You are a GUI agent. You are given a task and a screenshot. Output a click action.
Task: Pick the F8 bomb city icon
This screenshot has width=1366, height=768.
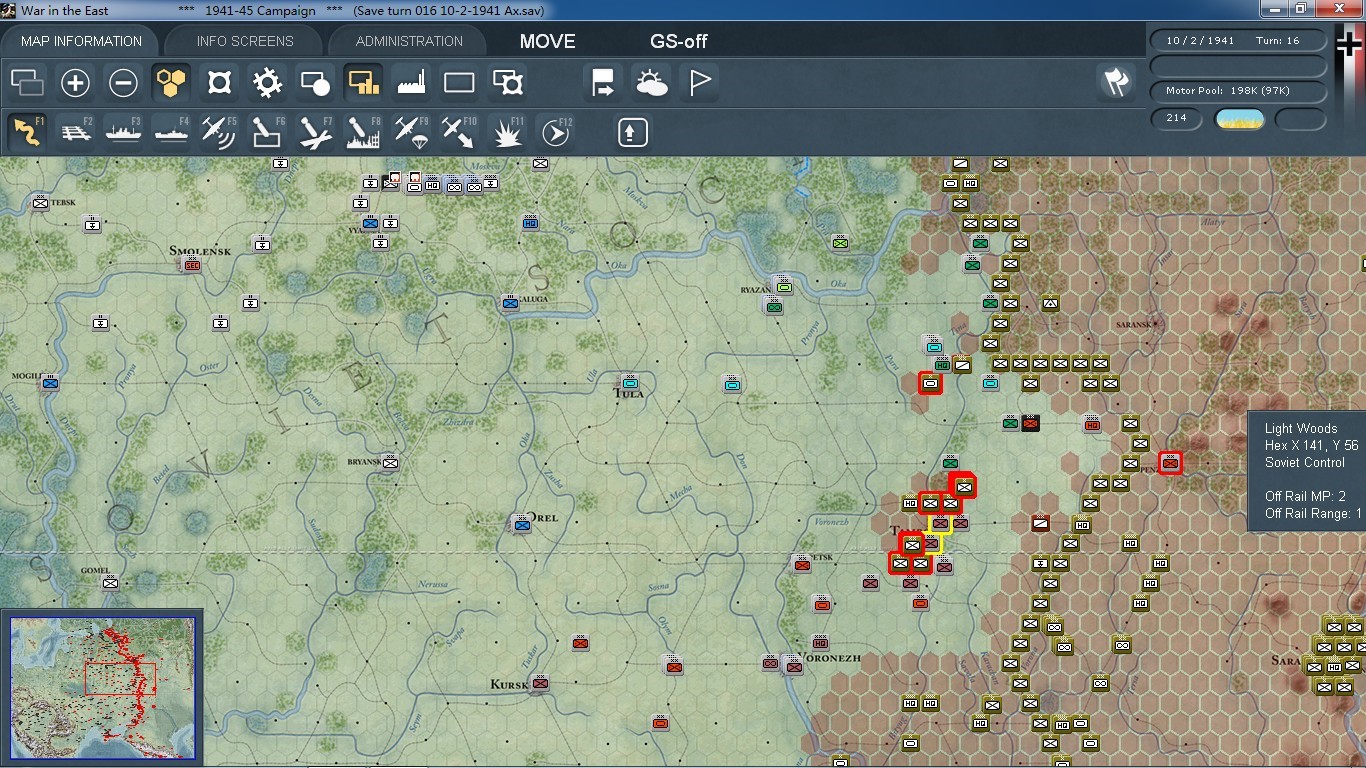pos(363,132)
